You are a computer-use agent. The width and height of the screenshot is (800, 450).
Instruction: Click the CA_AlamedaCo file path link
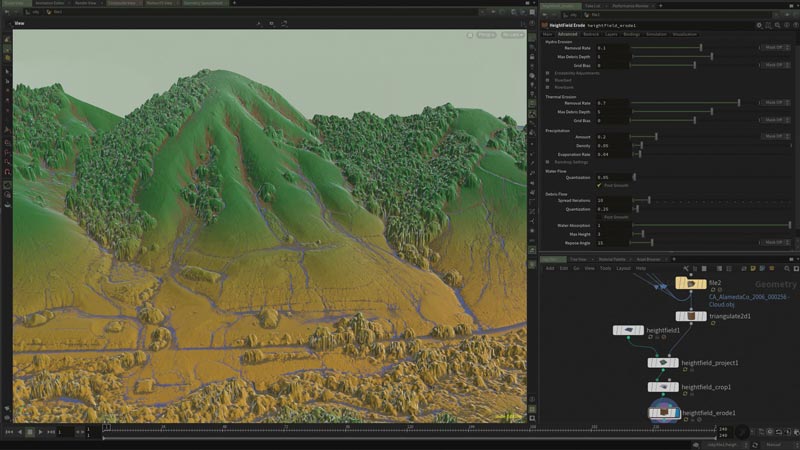click(749, 301)
